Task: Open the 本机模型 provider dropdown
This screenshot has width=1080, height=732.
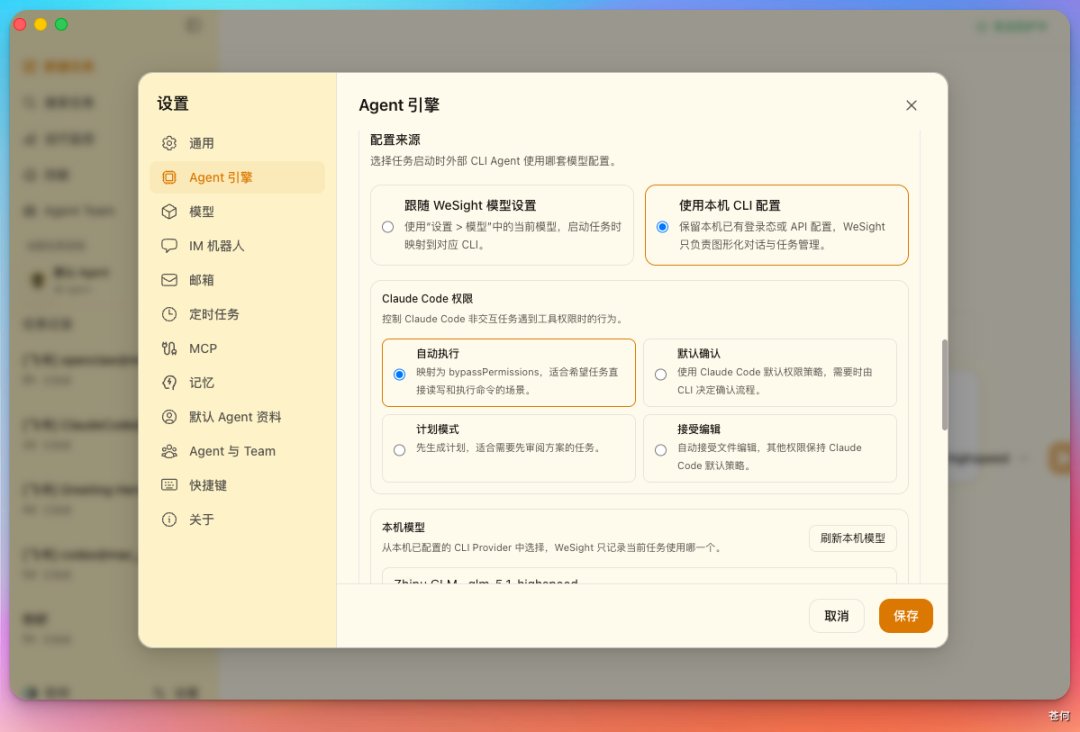Action: point(639,576)
